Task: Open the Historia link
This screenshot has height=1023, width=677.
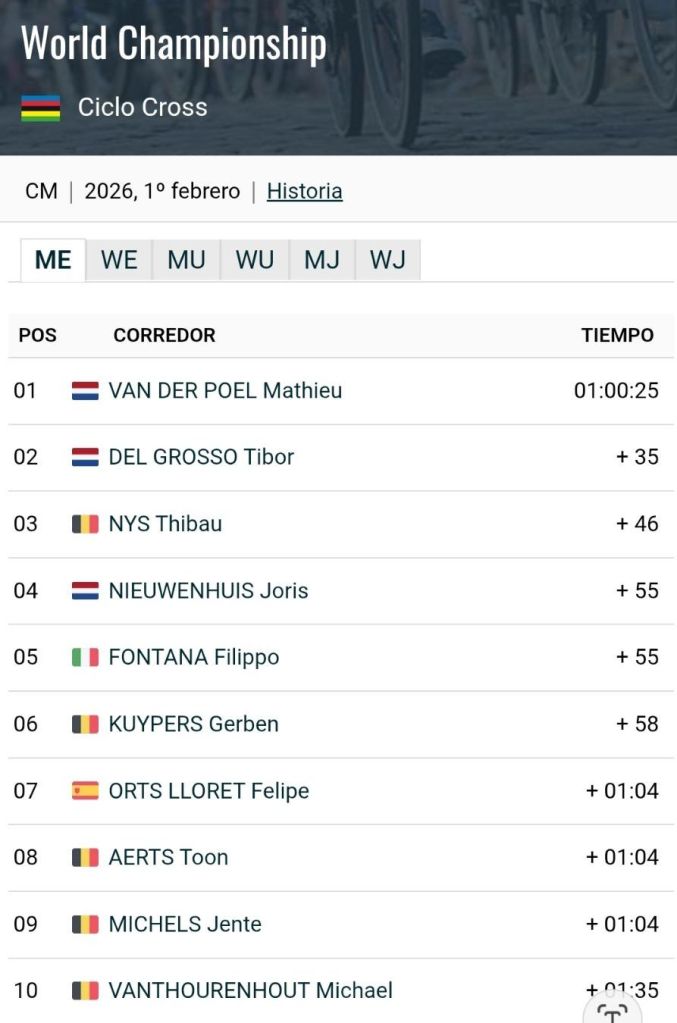Action: pos(304,191)
